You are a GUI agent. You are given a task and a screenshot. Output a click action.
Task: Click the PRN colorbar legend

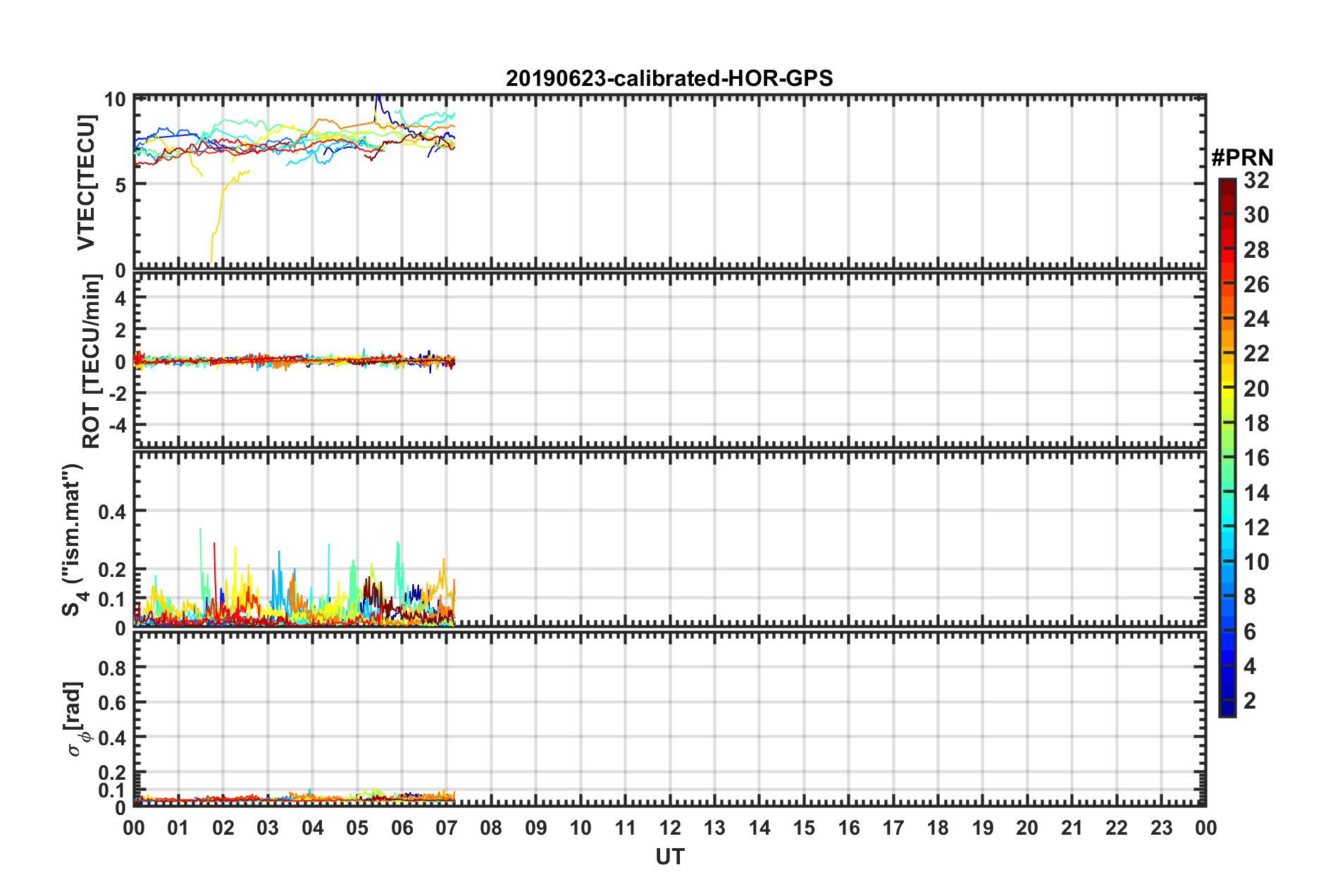pyautogui.click(x=1227, y=448)
